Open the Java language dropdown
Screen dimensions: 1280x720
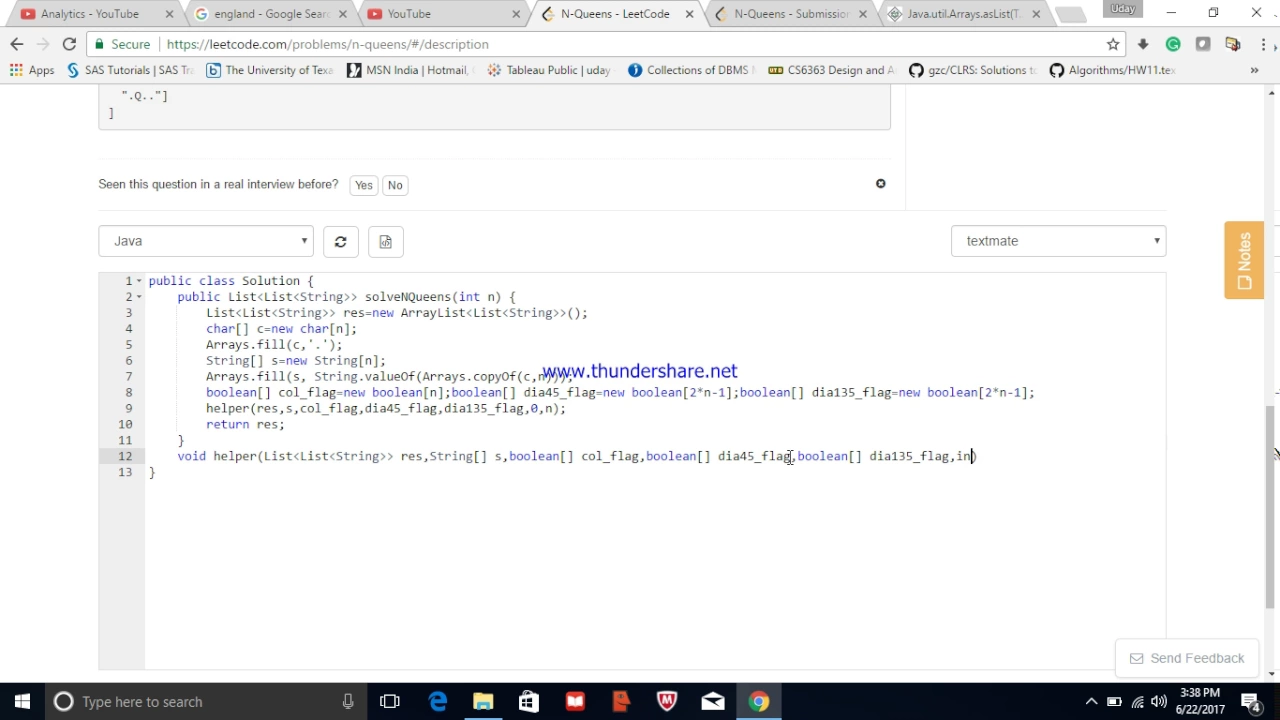click(206, 241)
